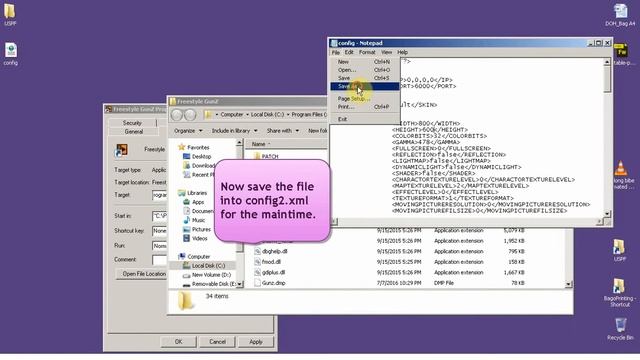Viewport: 640px width, 360px height.
Task: Open the Organize dropdown
Action: (188, 131)
